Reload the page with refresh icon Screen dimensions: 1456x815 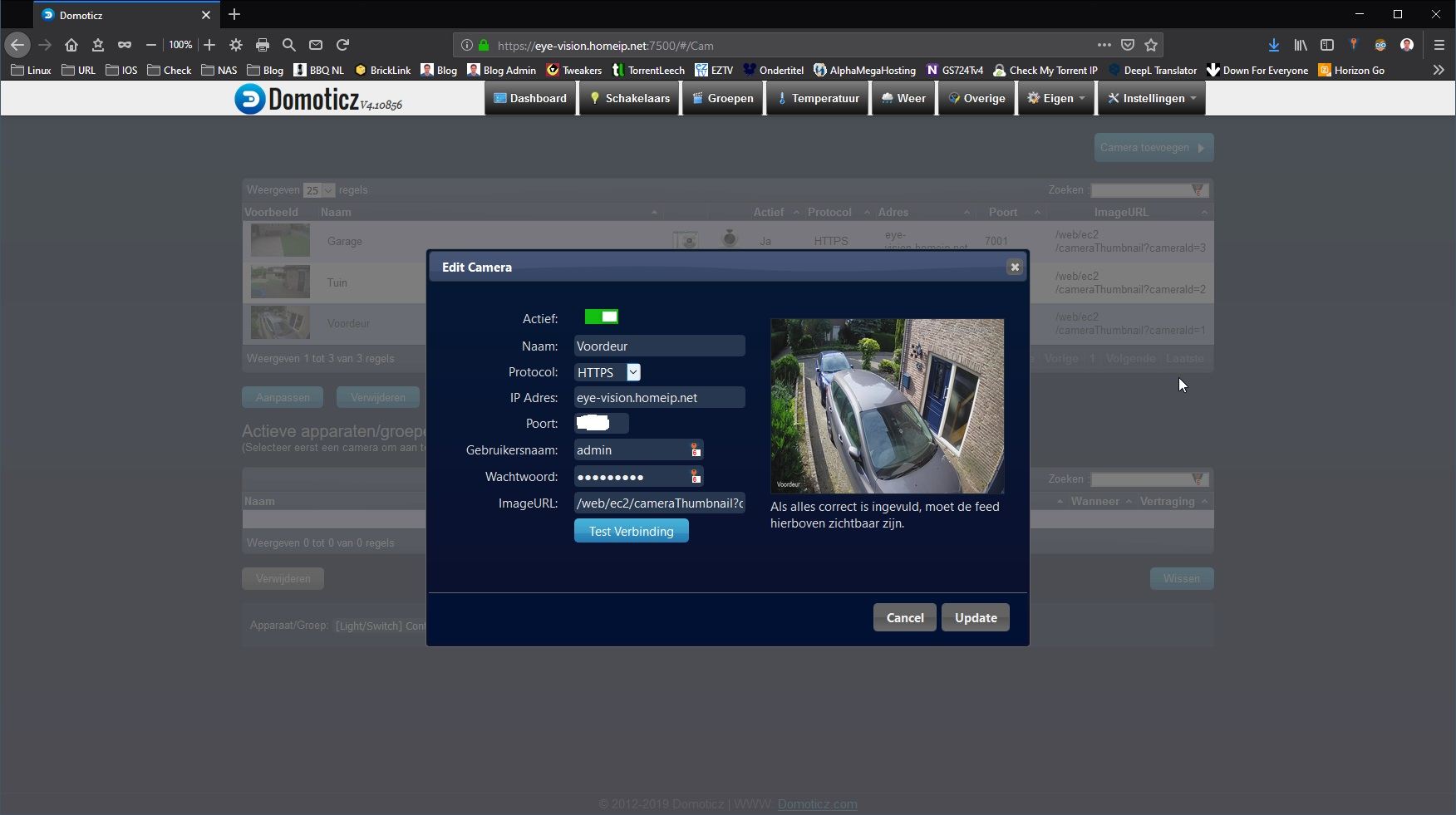(x=342, y=45)
